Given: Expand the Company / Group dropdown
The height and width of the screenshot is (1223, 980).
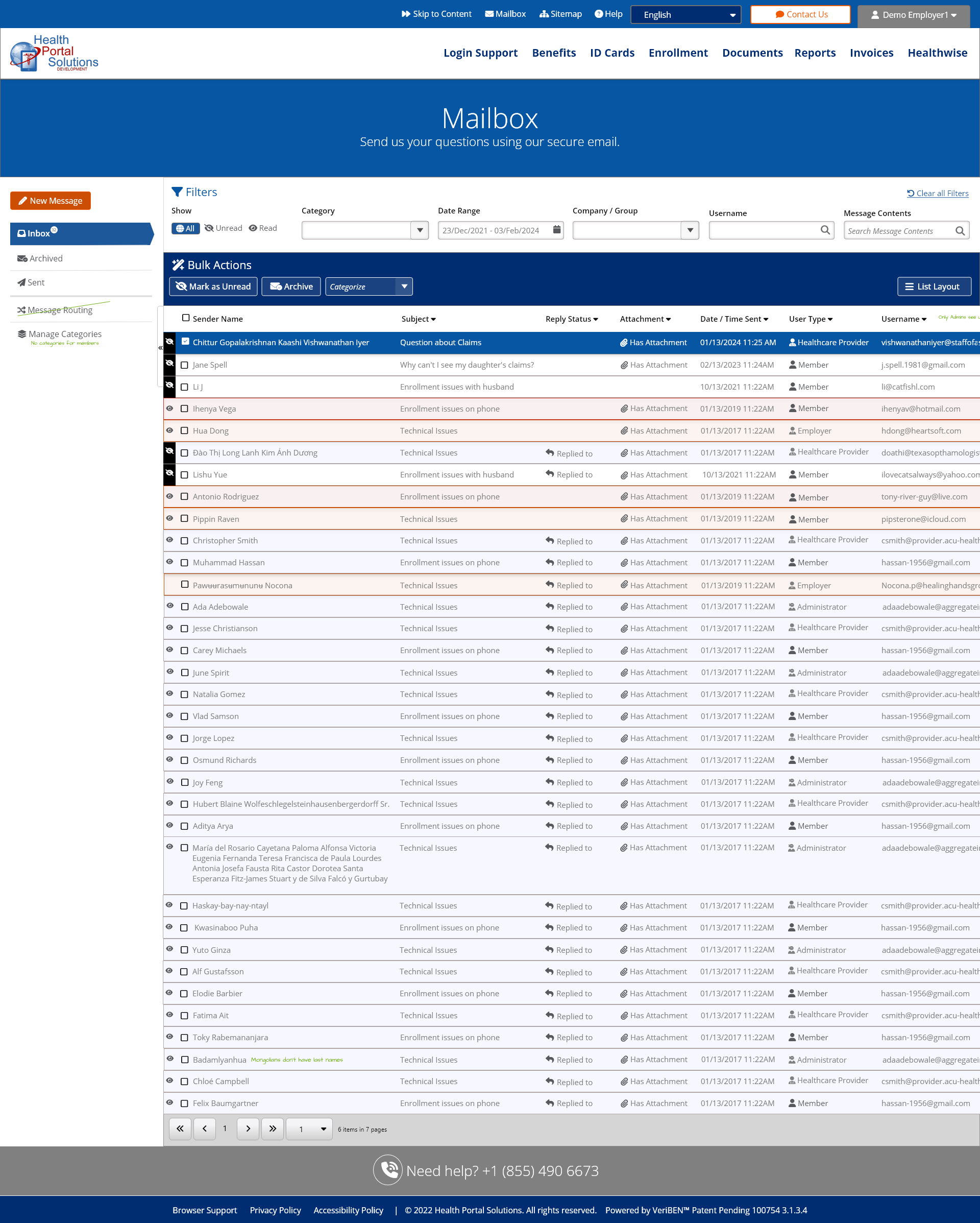Looking at the screenshot, I should click(x=690, y=230).
